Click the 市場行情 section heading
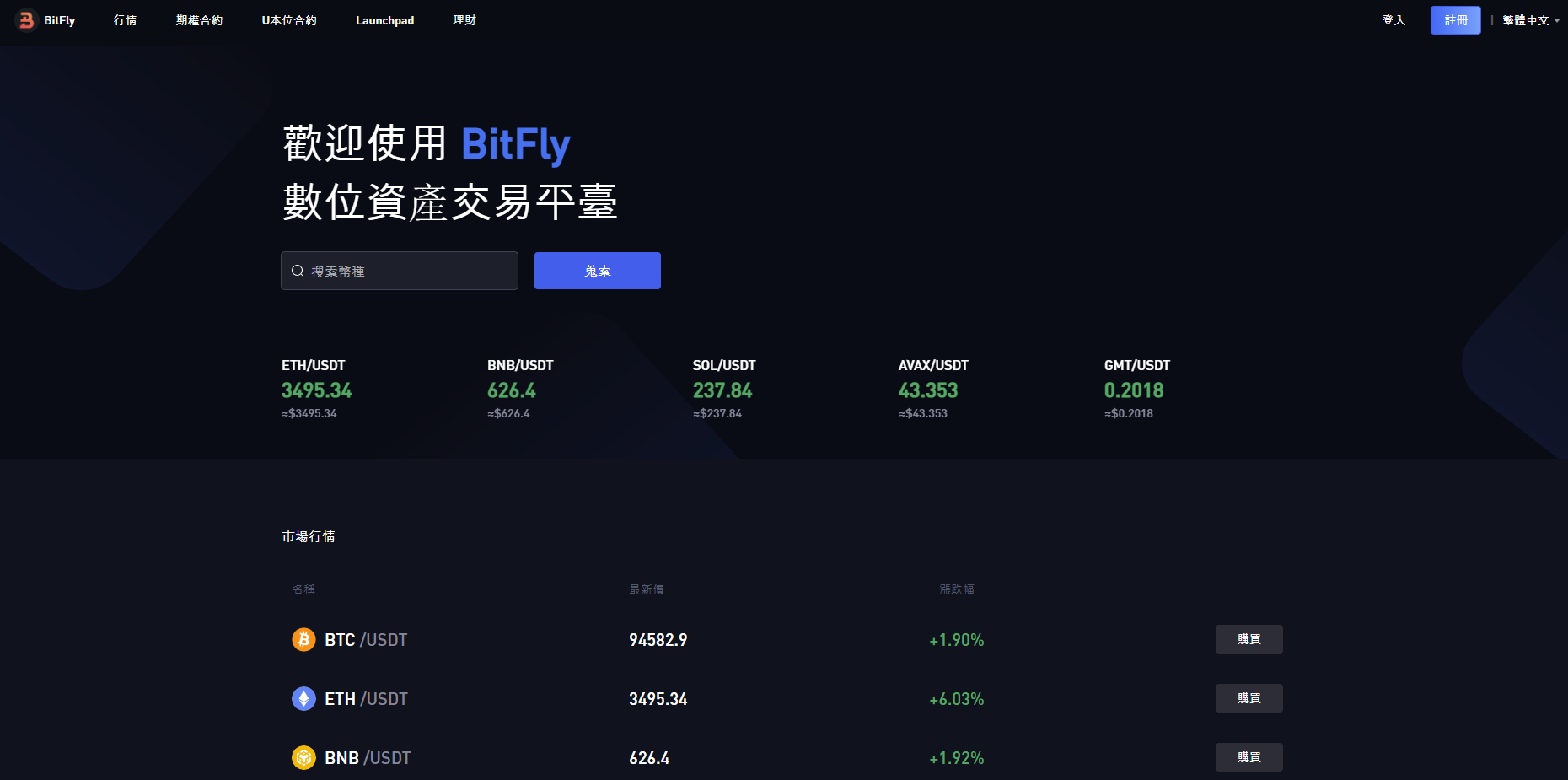 pos(309,536)
